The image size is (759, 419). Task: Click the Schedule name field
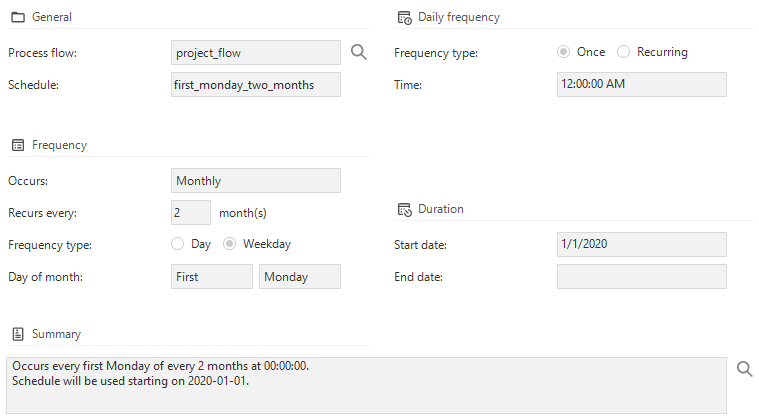pyautogui.click(x=256, y=85)
